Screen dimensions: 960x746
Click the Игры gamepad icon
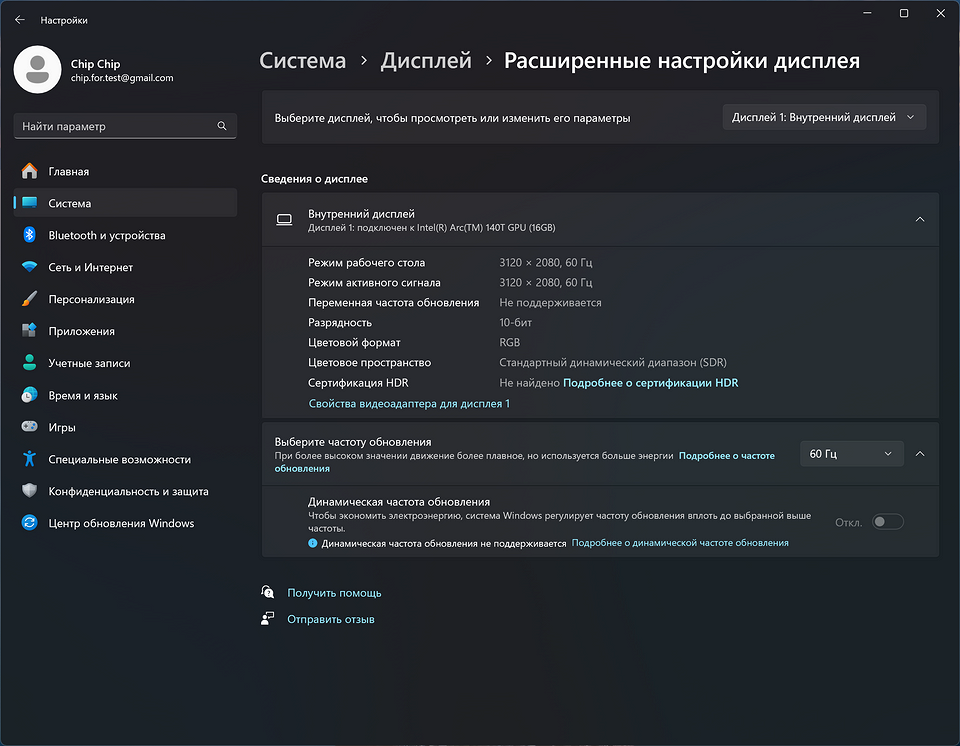(x=30, y=427)
